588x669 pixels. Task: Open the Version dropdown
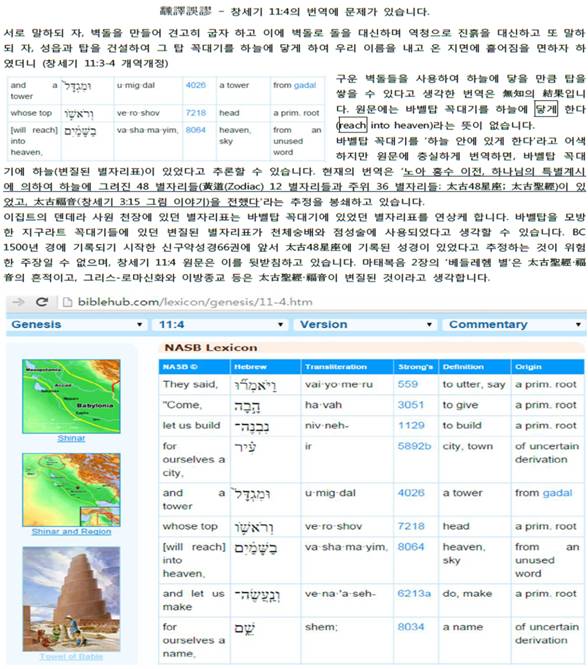pos(364,325)
